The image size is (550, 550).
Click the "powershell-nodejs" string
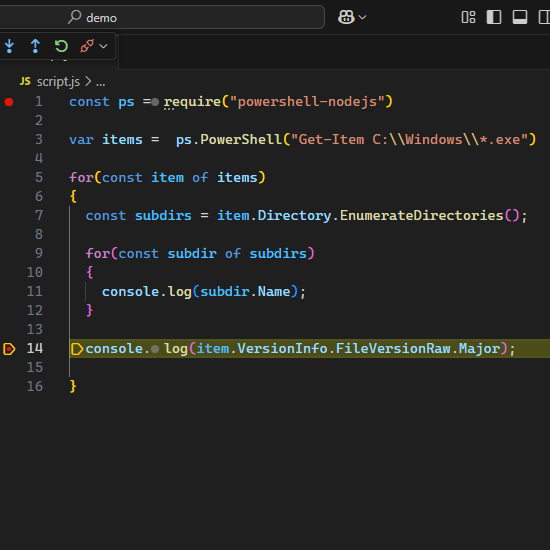[x=307, y=102]
